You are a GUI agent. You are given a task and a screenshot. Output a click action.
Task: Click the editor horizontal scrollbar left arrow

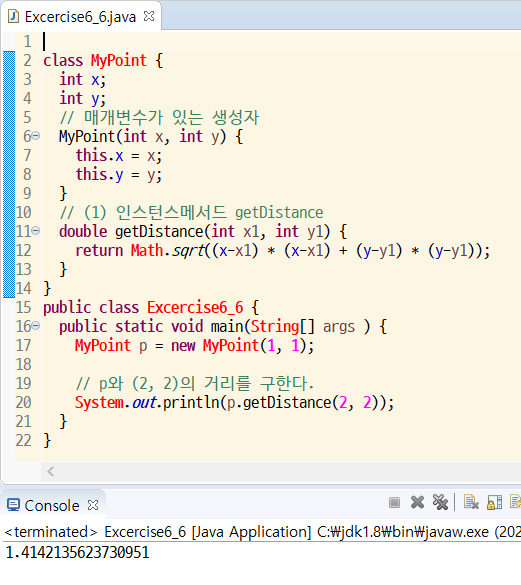pyautogui.click(x=51, y=472)
